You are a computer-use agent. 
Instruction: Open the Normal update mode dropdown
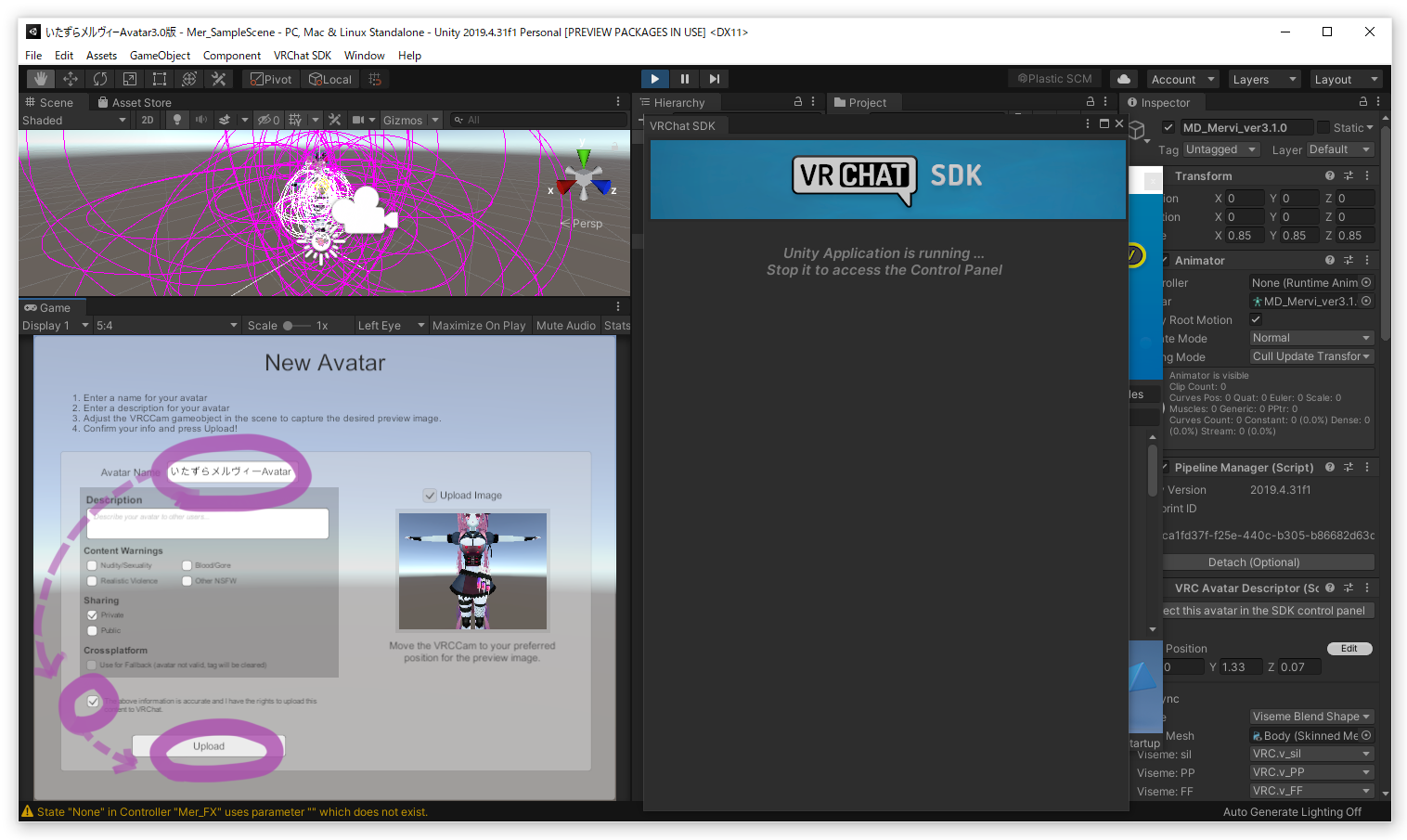tap(1310, 338)
